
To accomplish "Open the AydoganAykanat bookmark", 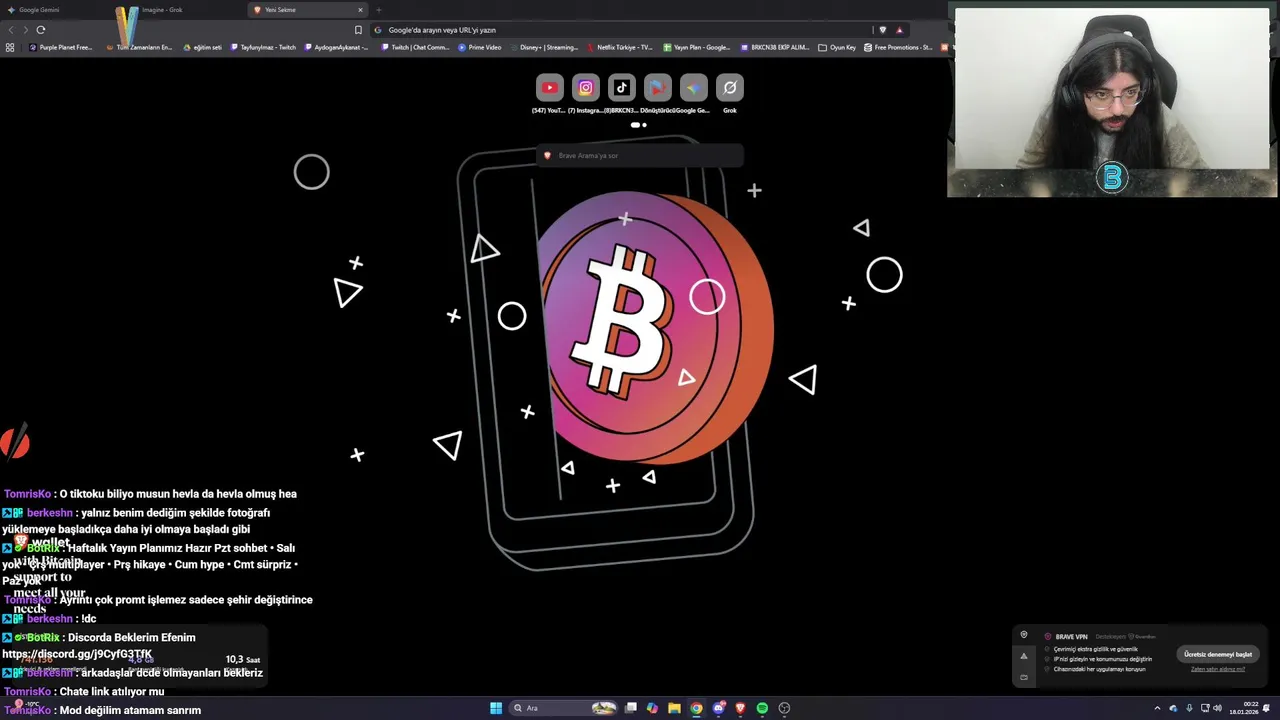I will (337, 47).
